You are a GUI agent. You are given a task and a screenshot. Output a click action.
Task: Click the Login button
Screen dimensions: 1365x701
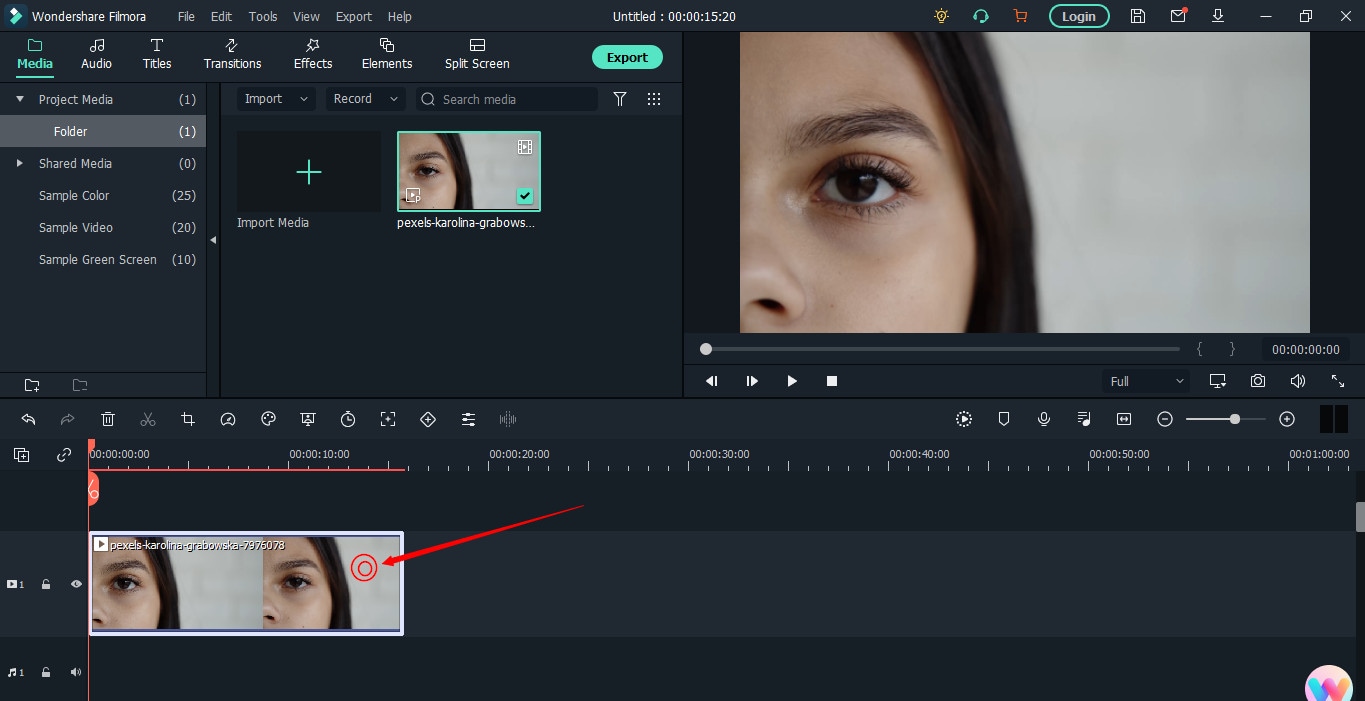1078,16
